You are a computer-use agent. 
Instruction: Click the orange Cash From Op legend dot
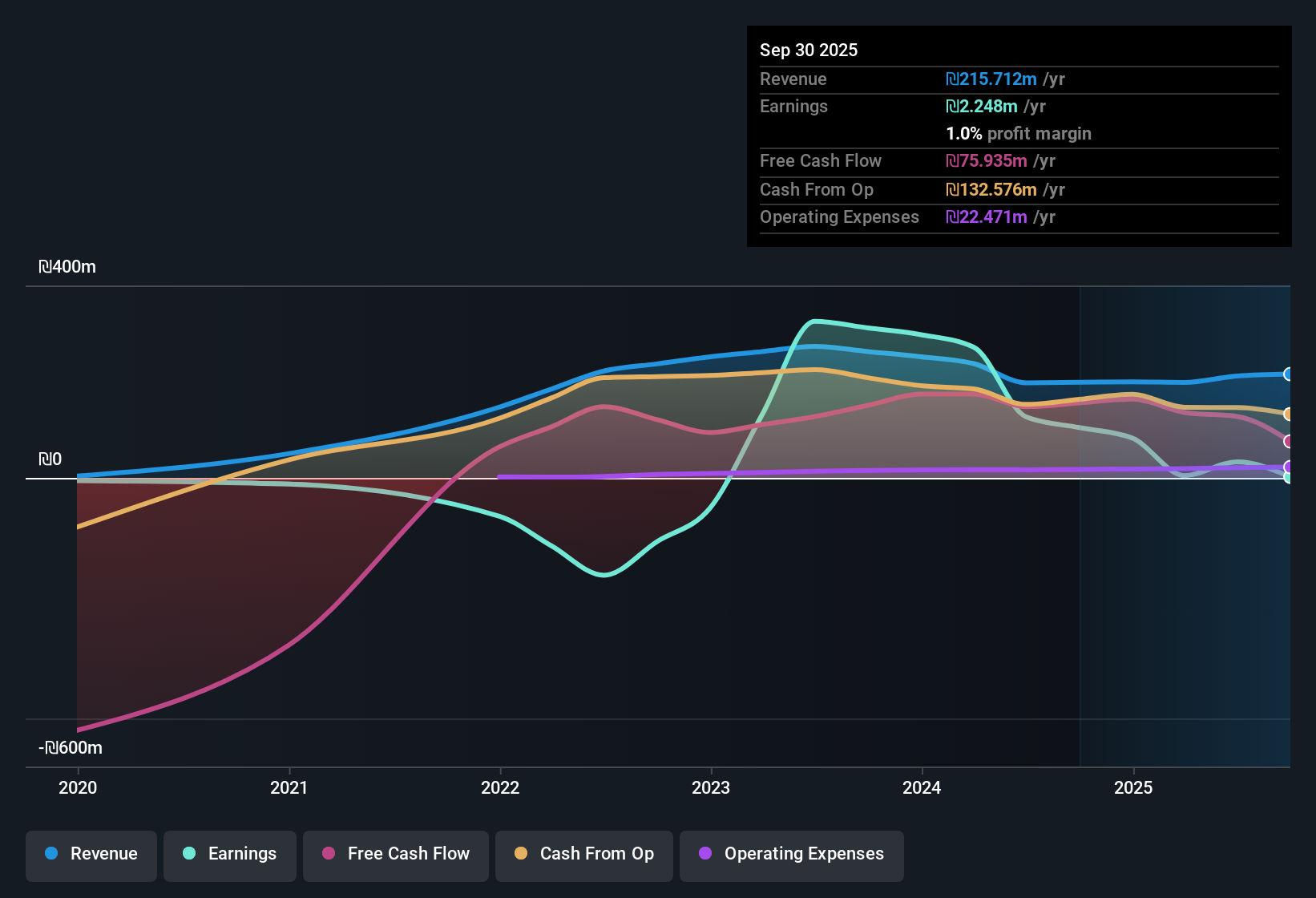click(x=521, y=854)
